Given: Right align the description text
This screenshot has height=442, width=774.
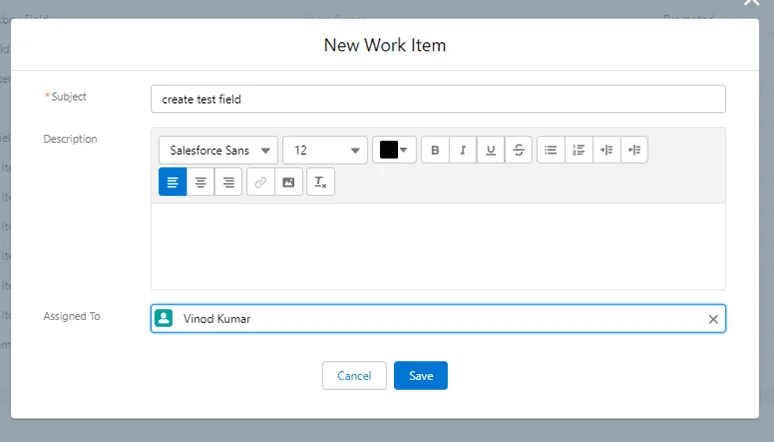Looking at the screenshot, I should pos(229,182).
